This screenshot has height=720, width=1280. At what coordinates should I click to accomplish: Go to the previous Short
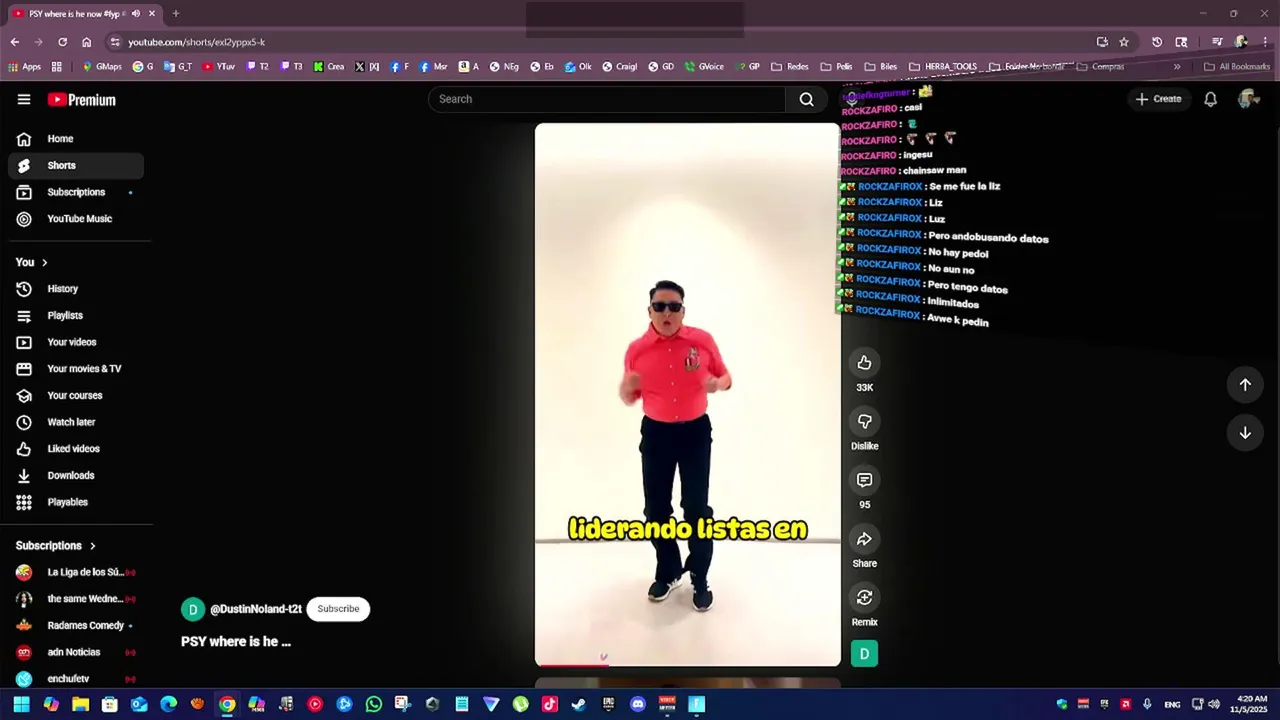click(1245, 385)
